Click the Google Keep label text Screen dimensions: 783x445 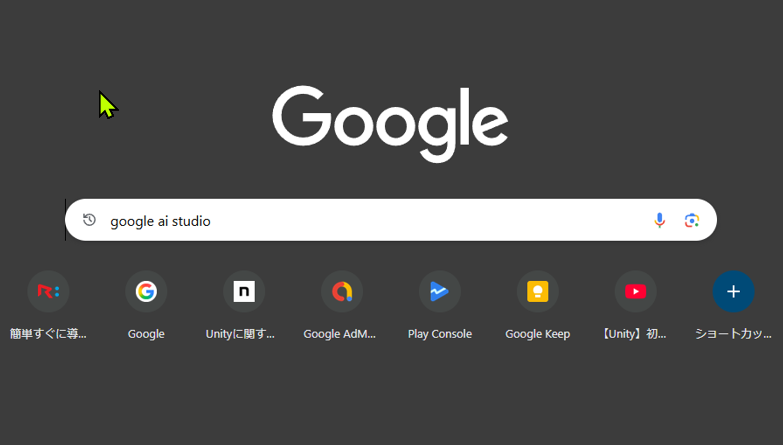(537, 334)
